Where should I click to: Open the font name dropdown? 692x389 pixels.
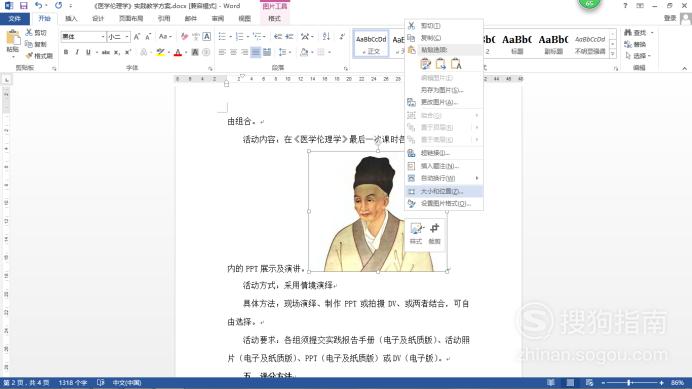pyautogui.click(x=102, y=37)
